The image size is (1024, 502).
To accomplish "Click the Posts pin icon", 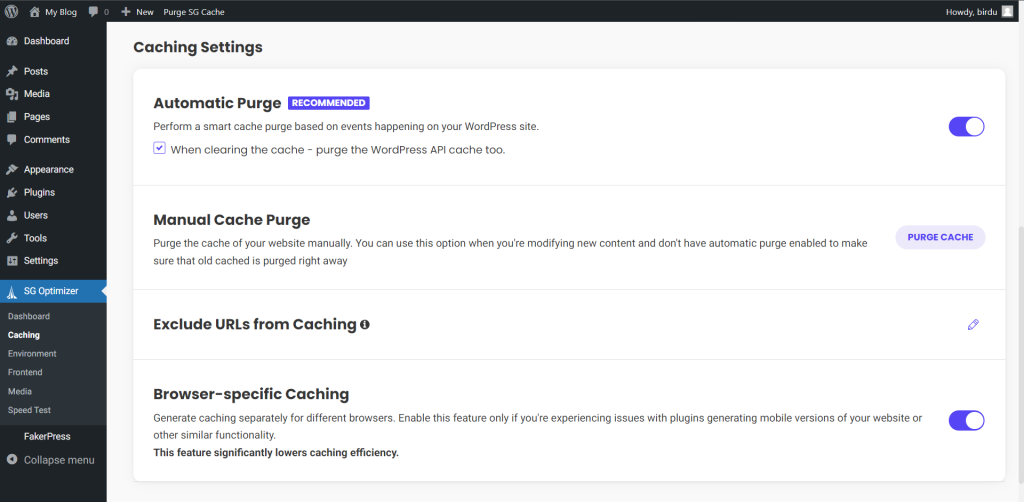I will point(12,71).
